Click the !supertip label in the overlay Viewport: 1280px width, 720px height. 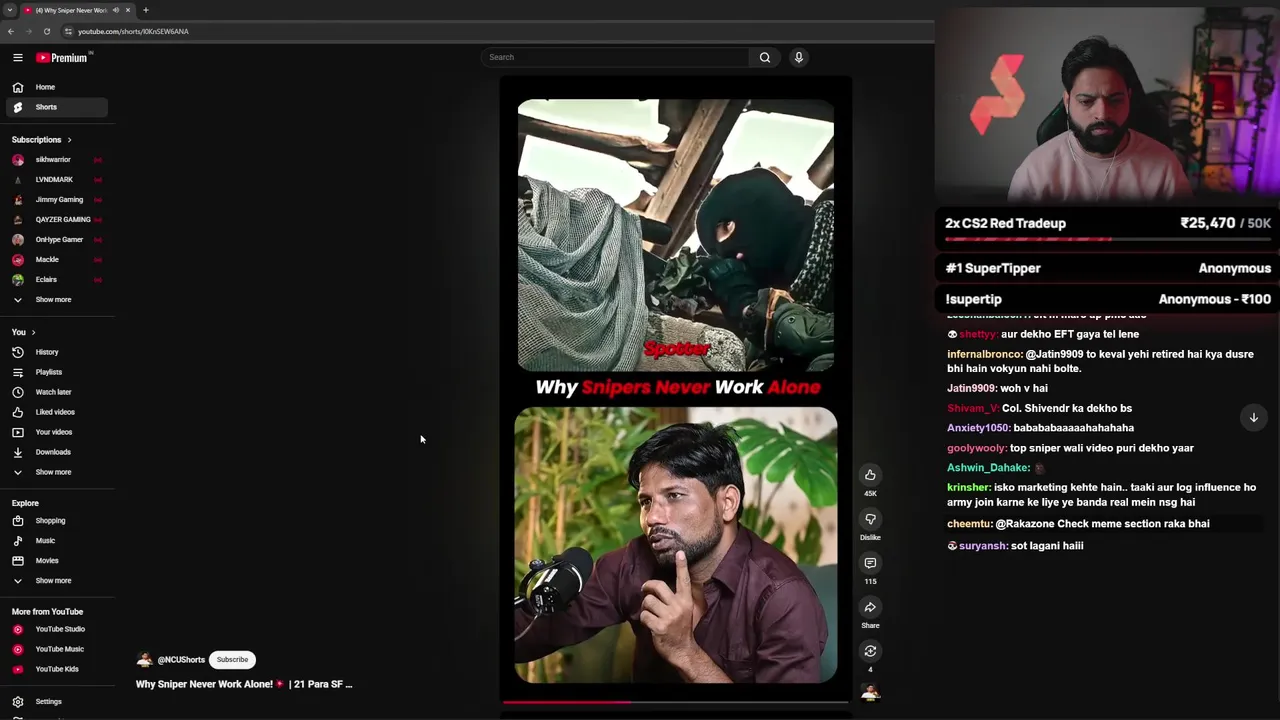(973, 299)
